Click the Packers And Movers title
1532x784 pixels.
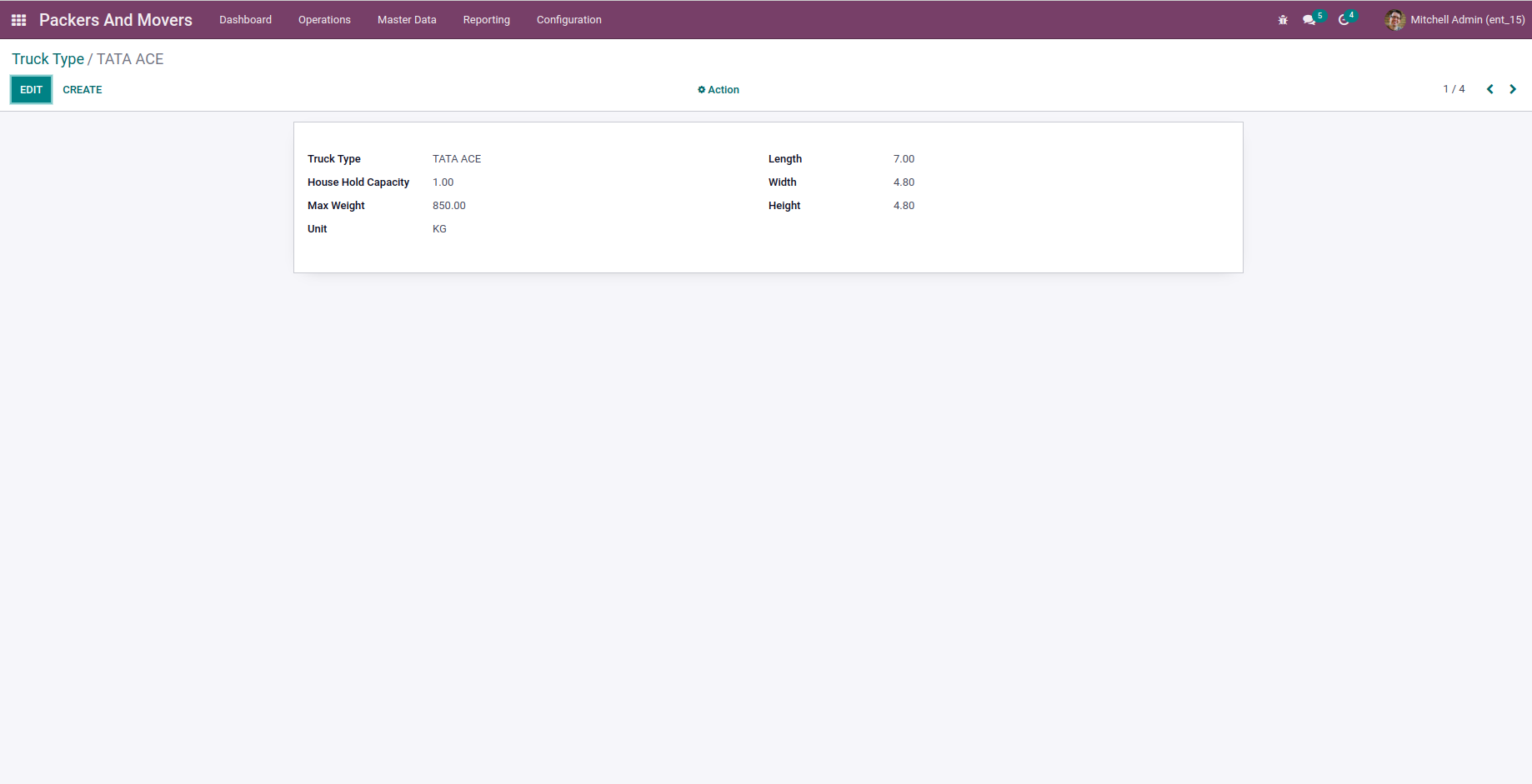point(116,20)
